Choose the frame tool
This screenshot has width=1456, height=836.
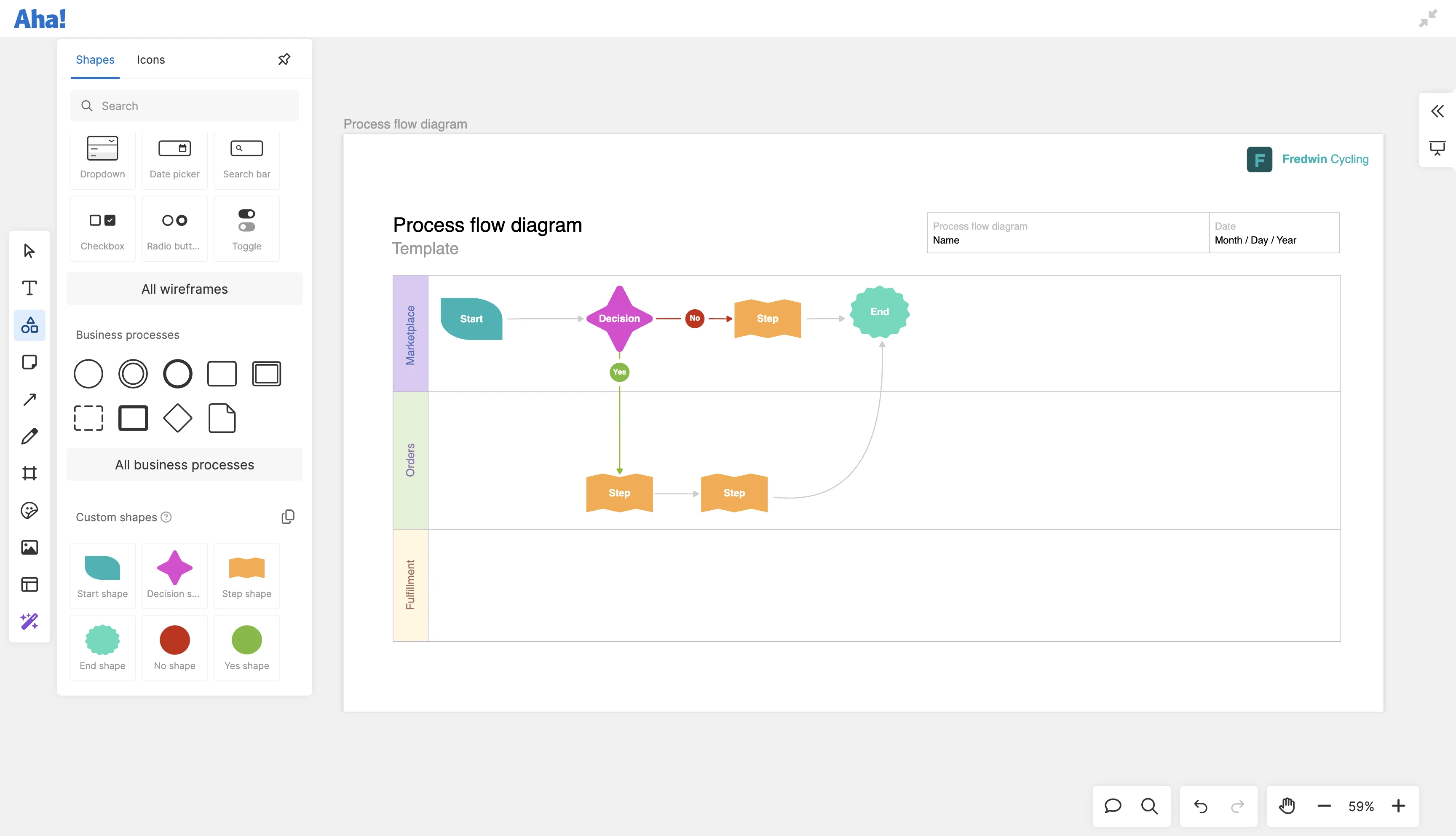[29, 473]
